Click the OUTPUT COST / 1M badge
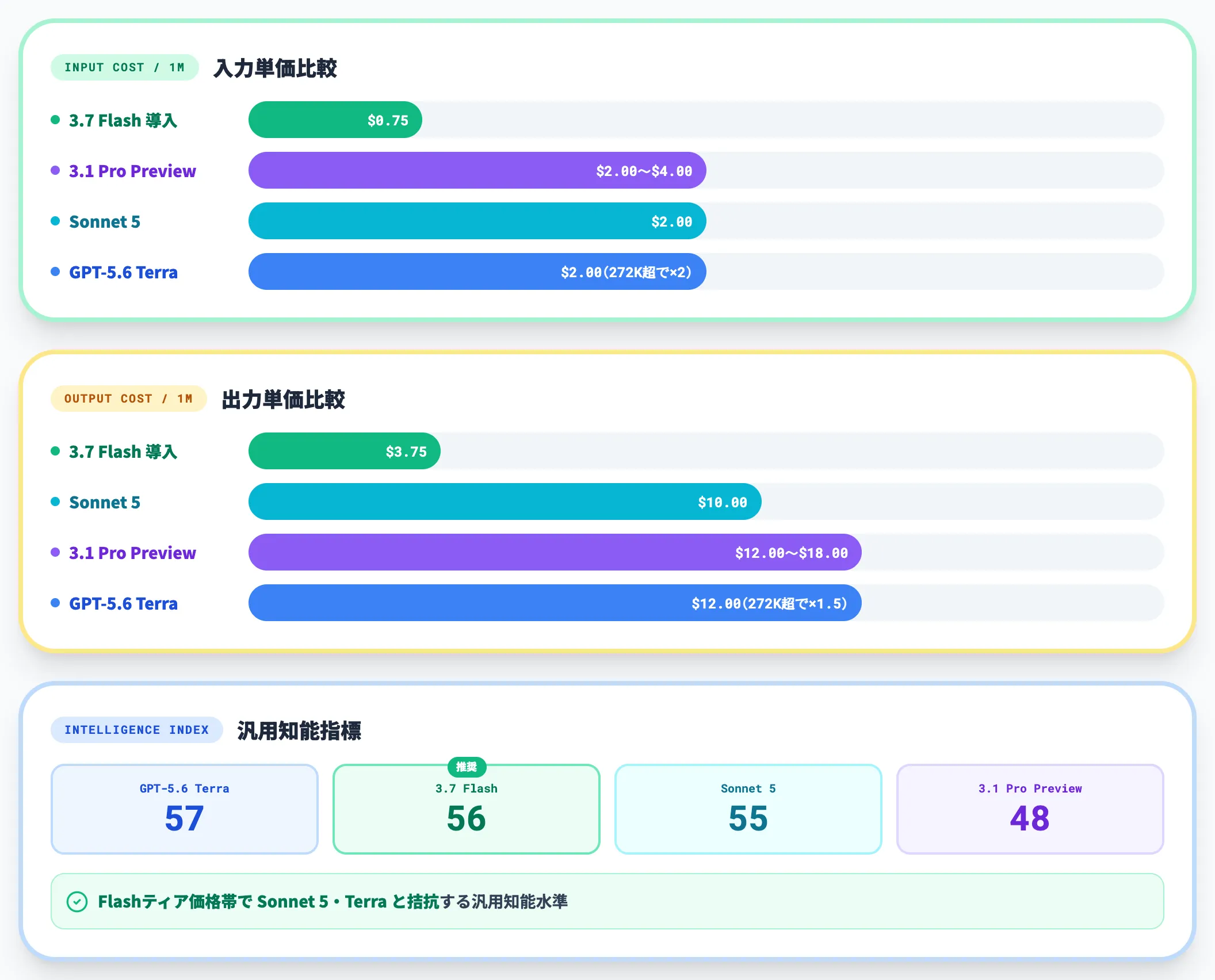1215x980 pixels. point(129,399)
